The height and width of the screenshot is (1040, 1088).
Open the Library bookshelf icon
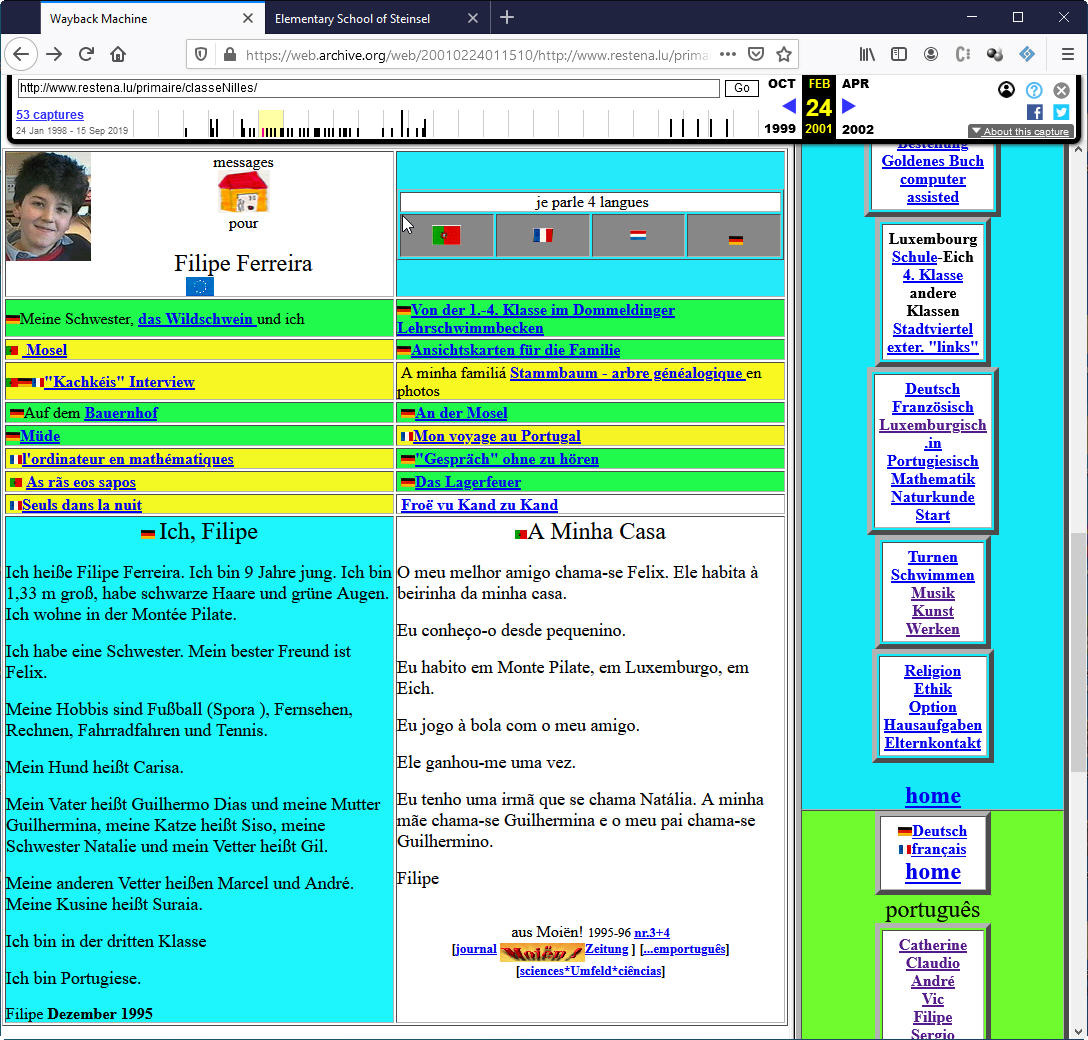click(x=867, y=54)
